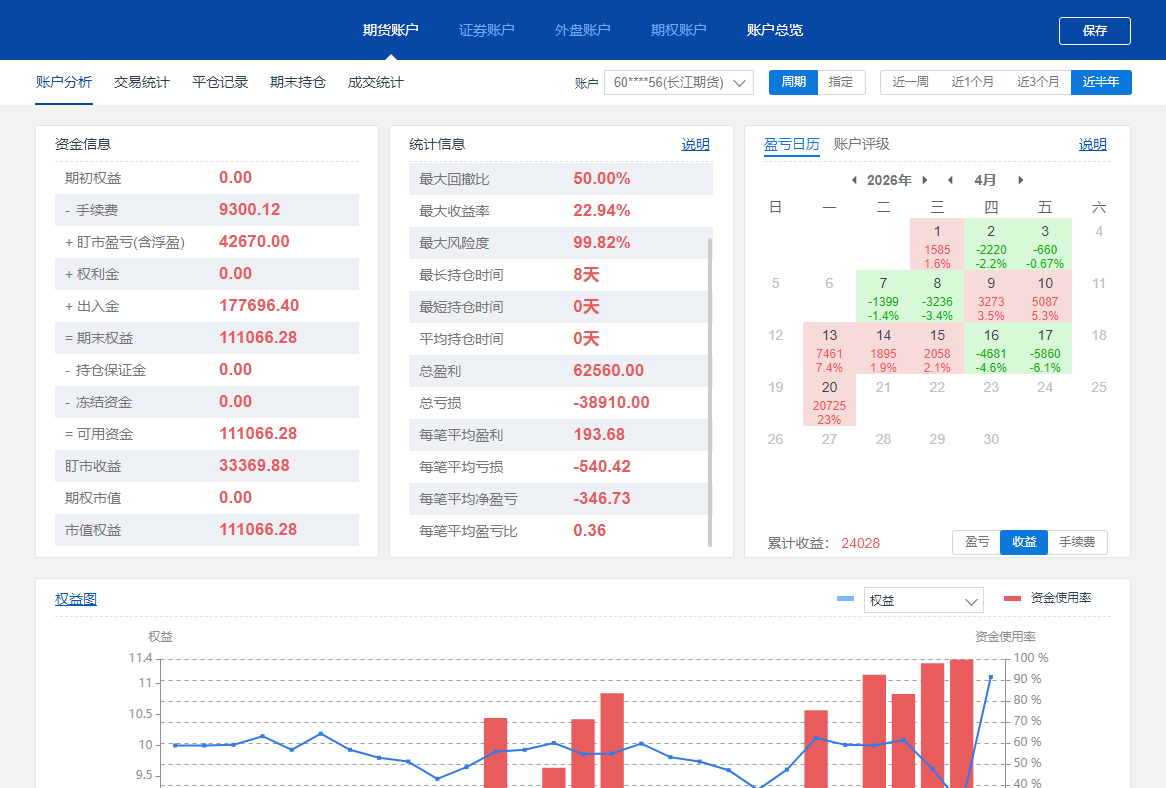Click 总亏损 value -38910.00
Screen dimensions: 1166x788
pyautogui.click(x=611, y=402)
